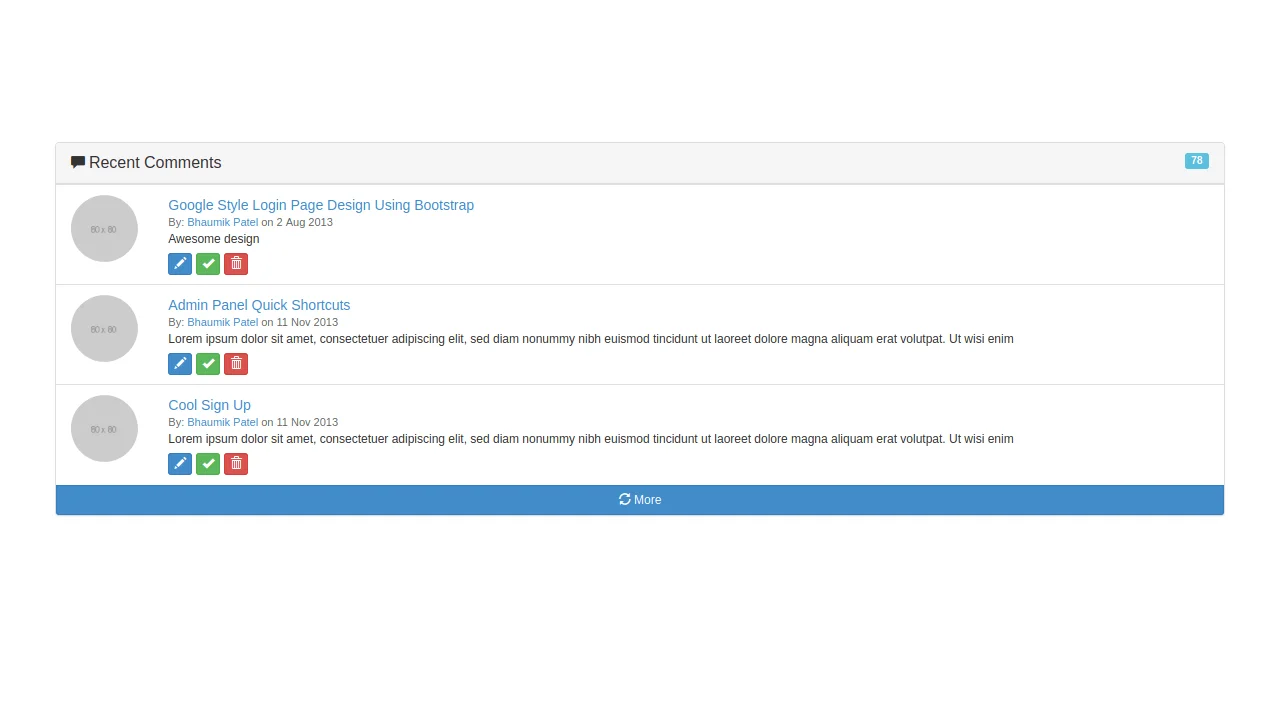Click the refresh icon inside the More button
The height and width of the screenshot is (720, 1280).
[x=625, y=500]
